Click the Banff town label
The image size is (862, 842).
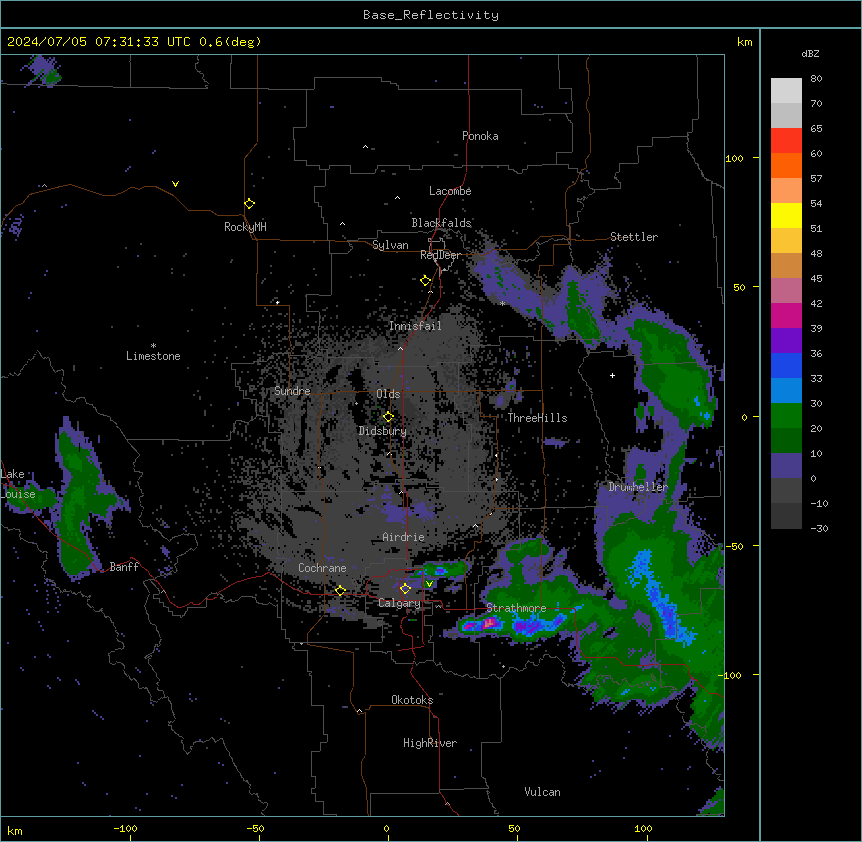(124, 567)
